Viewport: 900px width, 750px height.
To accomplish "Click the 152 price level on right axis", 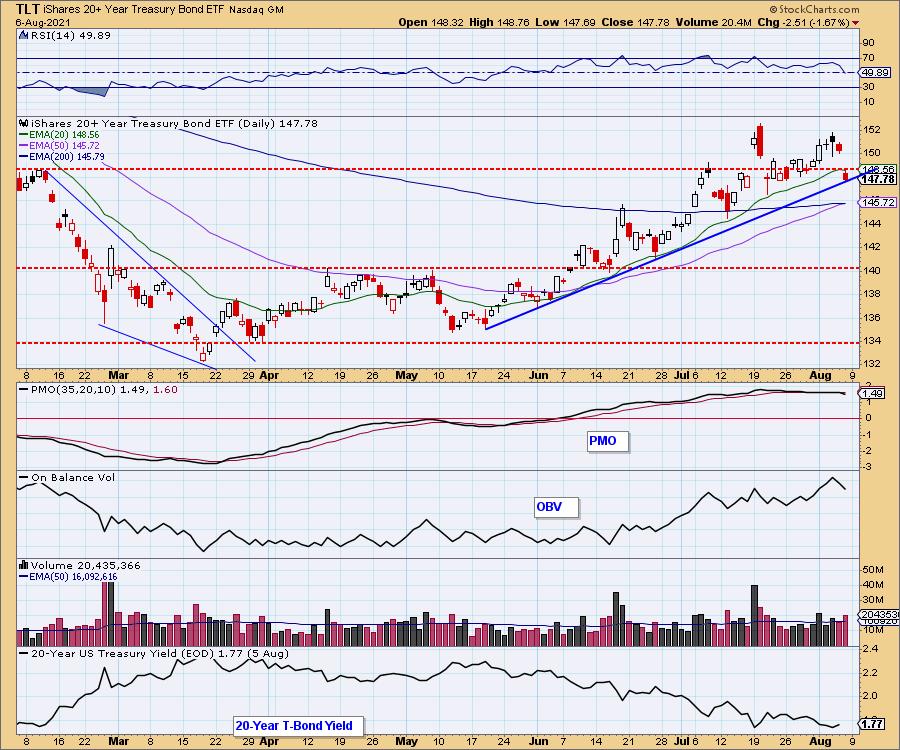I will 871,130.
